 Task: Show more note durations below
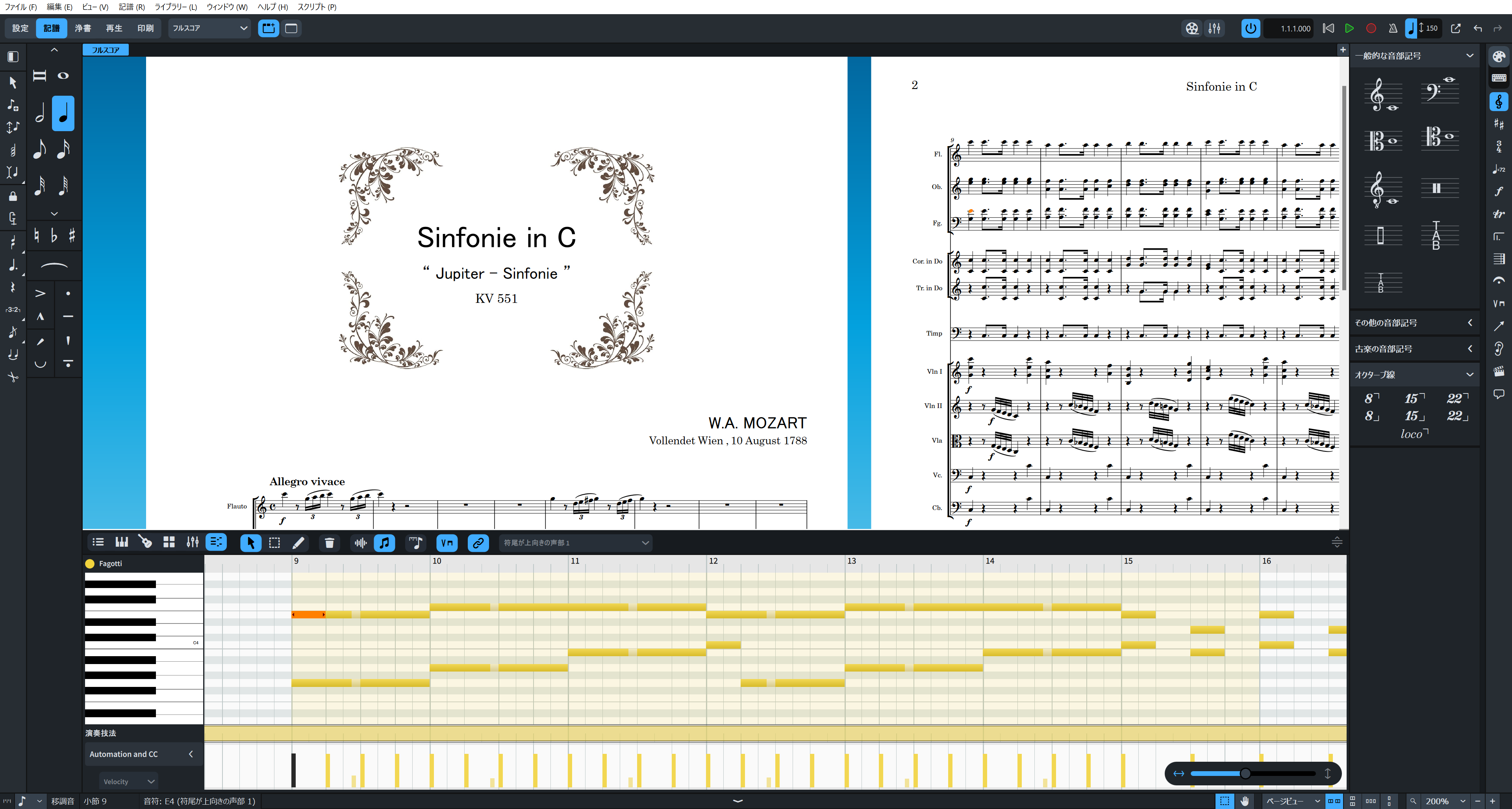pyautogui.click(x=54, y=214)
